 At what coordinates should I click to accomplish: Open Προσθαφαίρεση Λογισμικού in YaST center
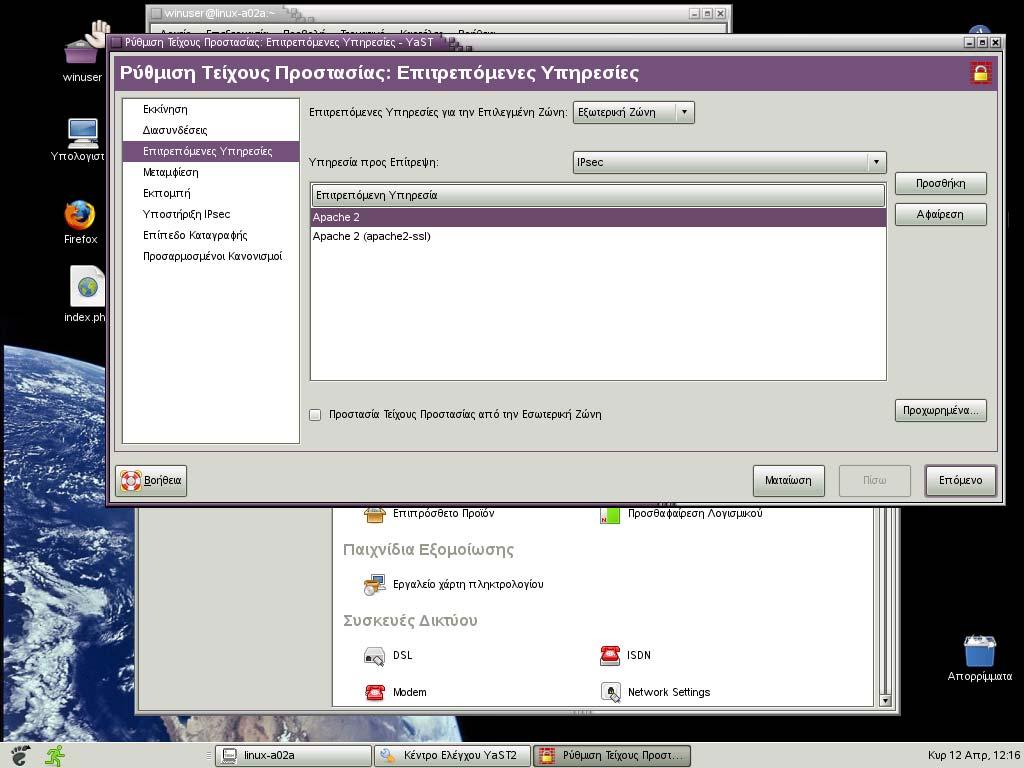pyautogui.click(x=680, y=514)
